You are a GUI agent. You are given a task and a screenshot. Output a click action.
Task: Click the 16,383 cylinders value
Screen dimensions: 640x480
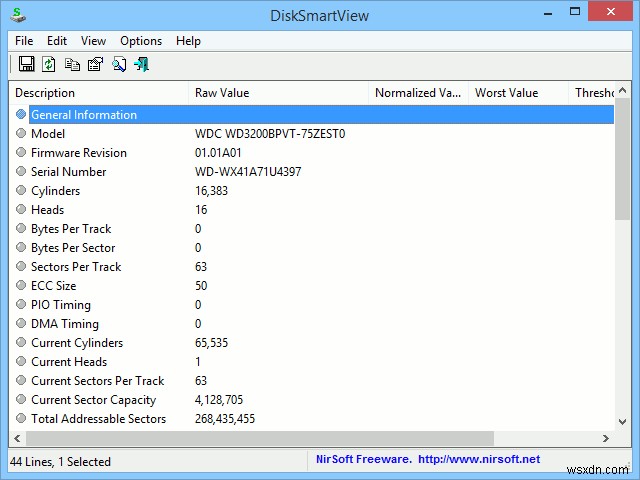point(211,190)
